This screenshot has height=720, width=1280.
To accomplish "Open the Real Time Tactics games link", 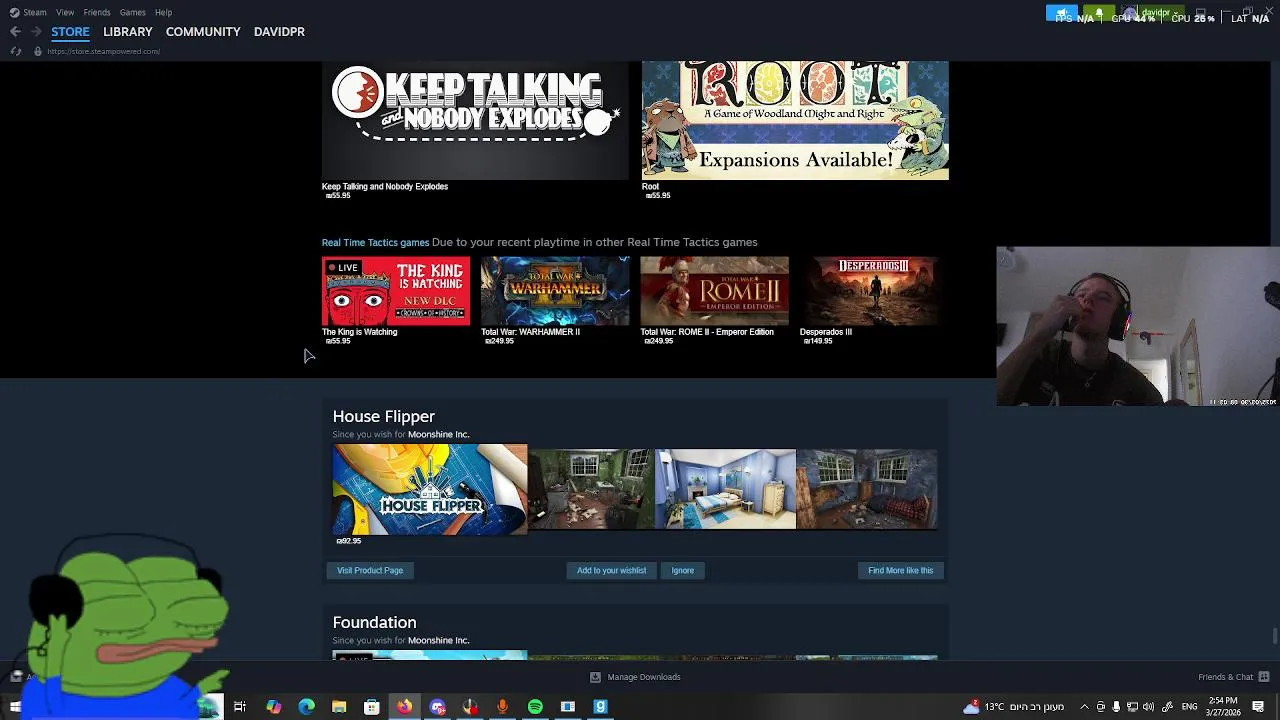I will [x=375, y=242].
